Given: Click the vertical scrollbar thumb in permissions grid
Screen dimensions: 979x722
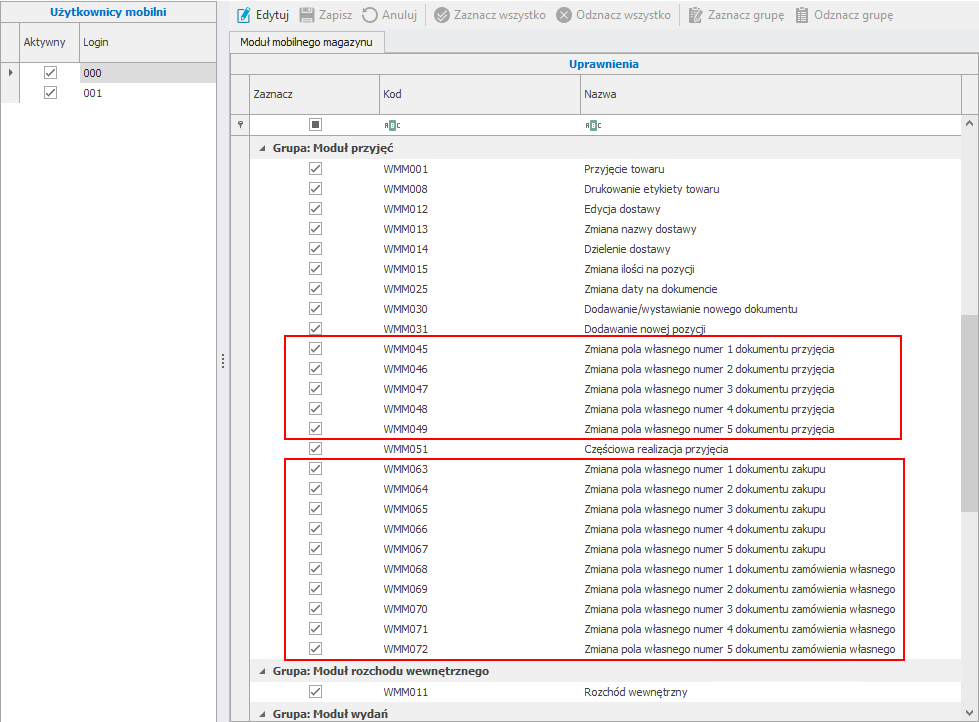Looking at the screenshot, I should 969,414.
